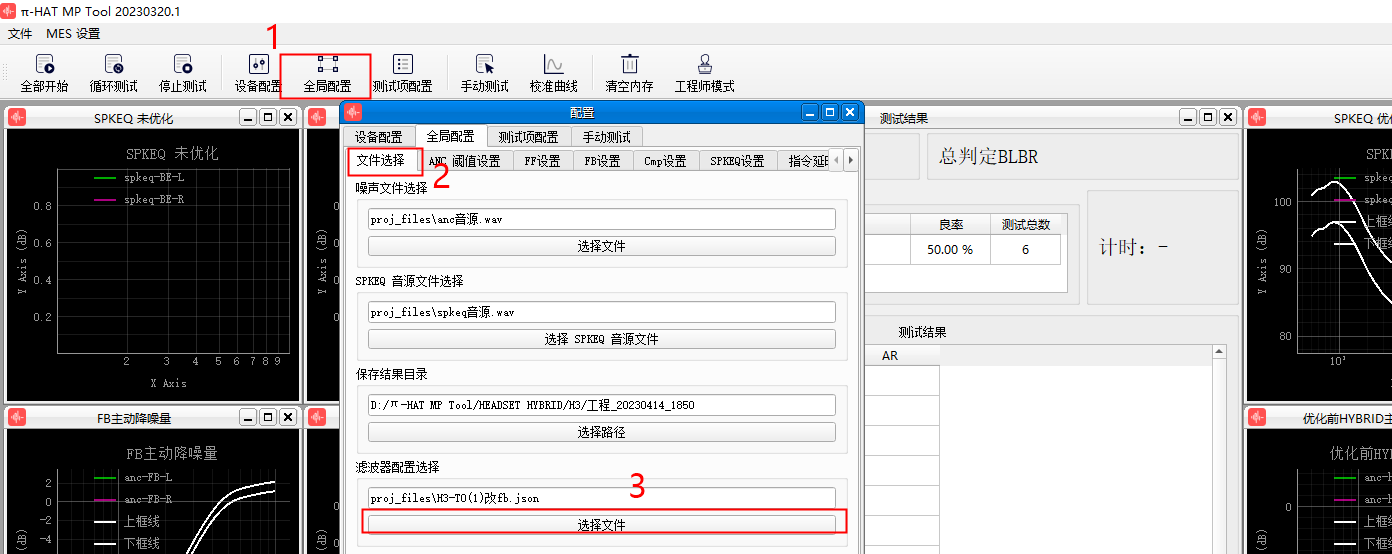
Task: Open 校准曲线 calibration curve tool
Action: click(554, 74)
